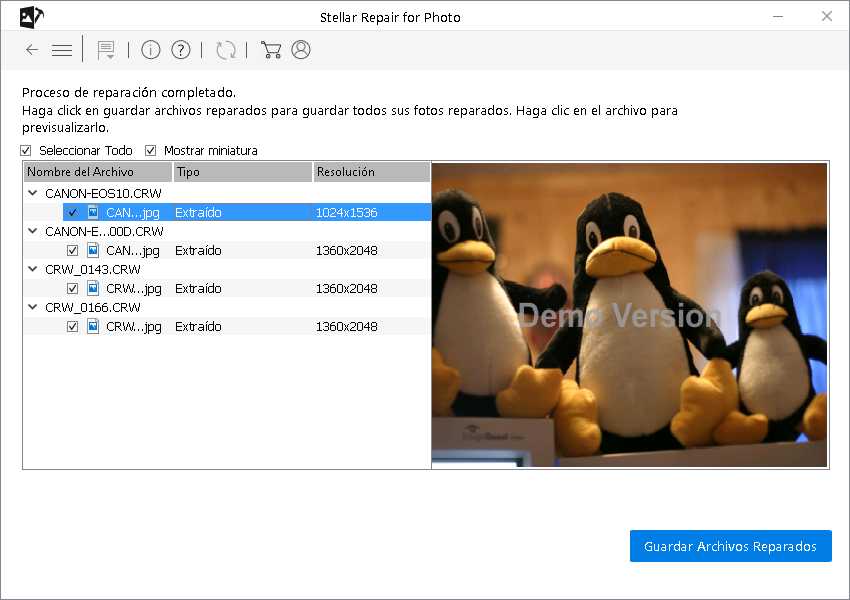The height and width of the screenshot is (600, 850).
Task: Click Guardar Archivos Reparados button
Action: pos(730,546)
